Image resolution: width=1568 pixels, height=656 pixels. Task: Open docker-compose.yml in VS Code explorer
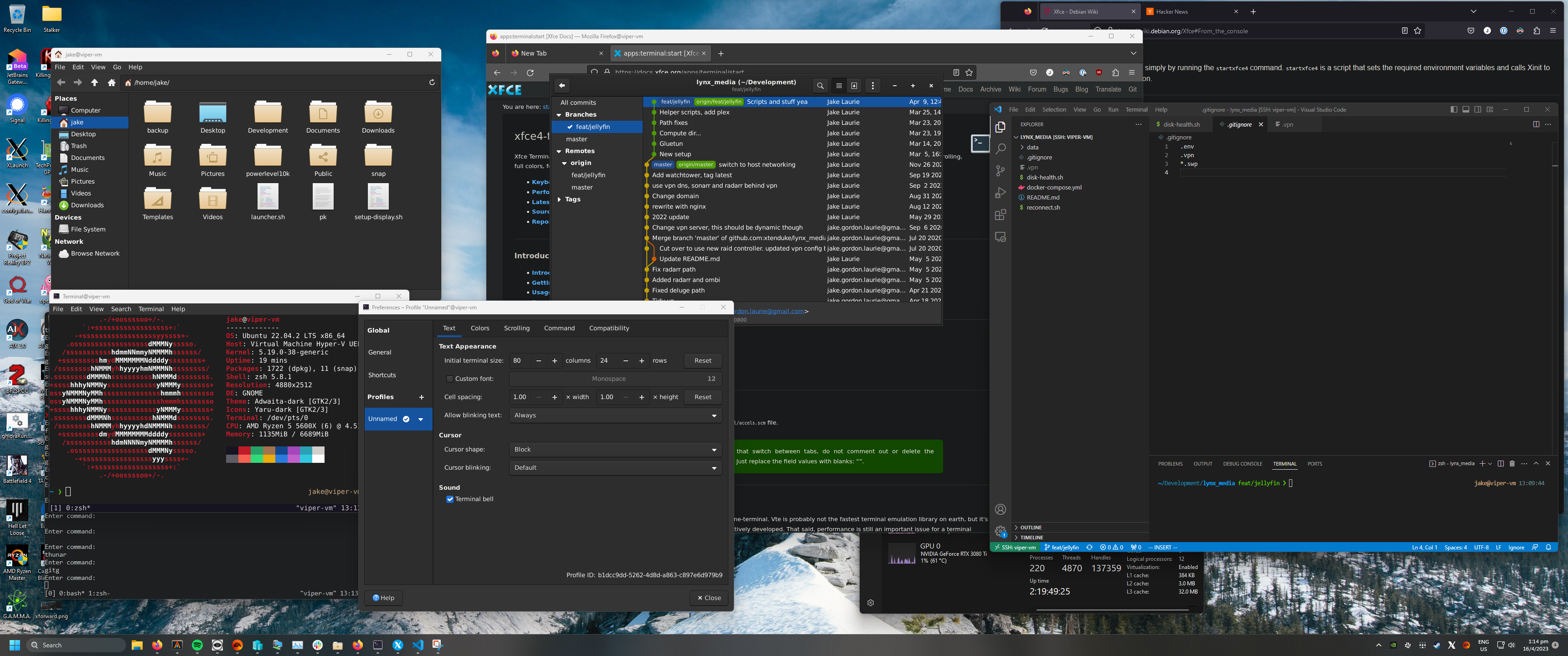[1054, 187]
